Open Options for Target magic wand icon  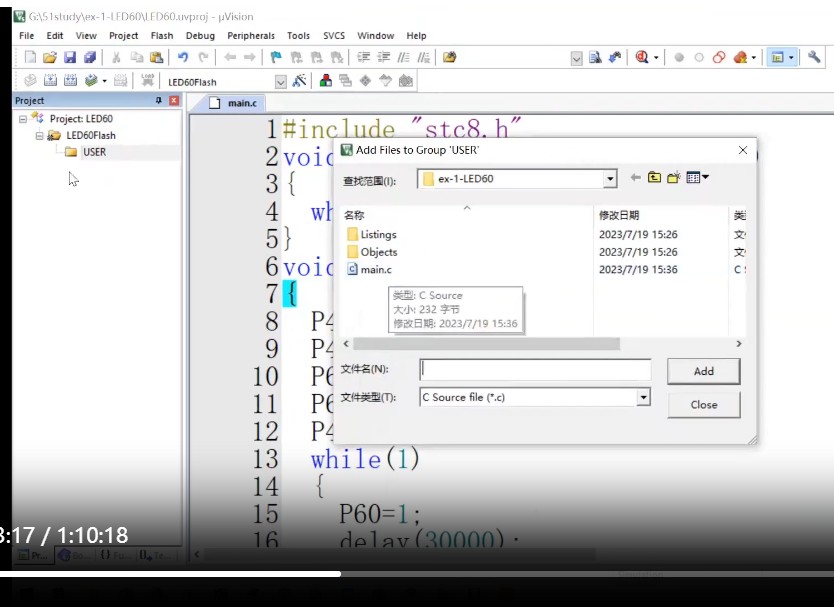point(299,81)
